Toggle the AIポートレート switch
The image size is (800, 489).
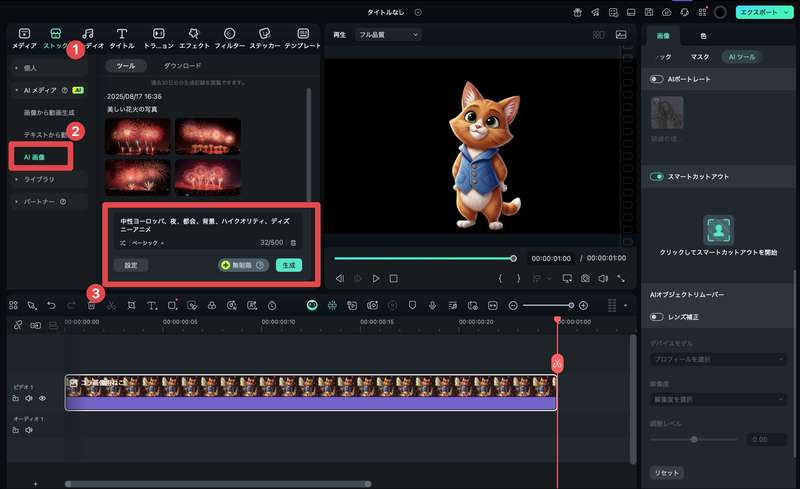coord(656,79)
